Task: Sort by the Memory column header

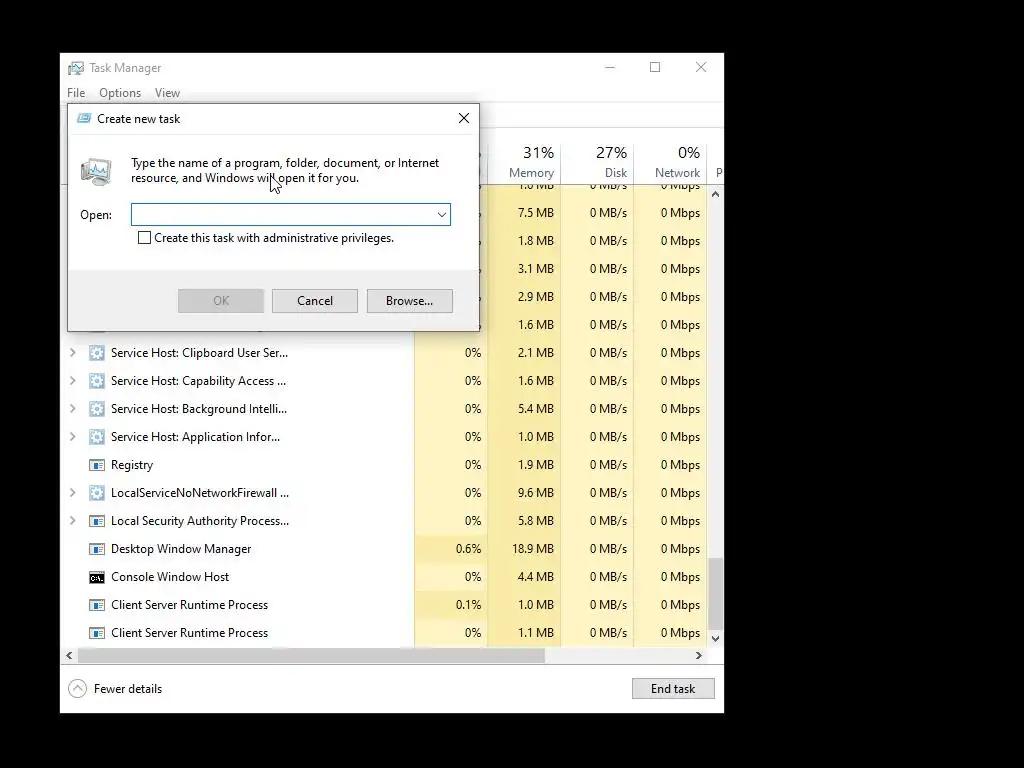Action: click(524, 162)
